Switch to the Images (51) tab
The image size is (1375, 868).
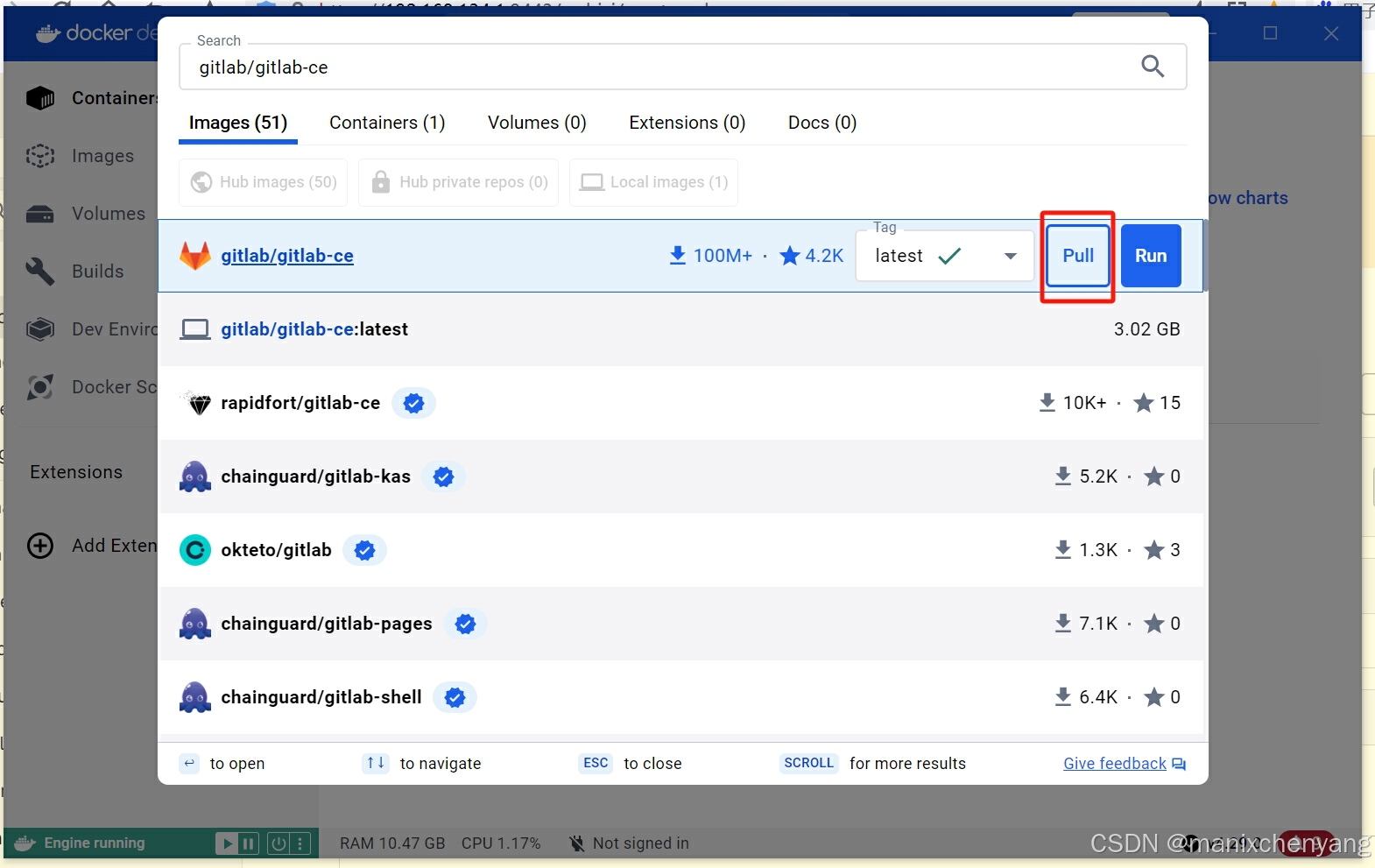tap(238, 123)
